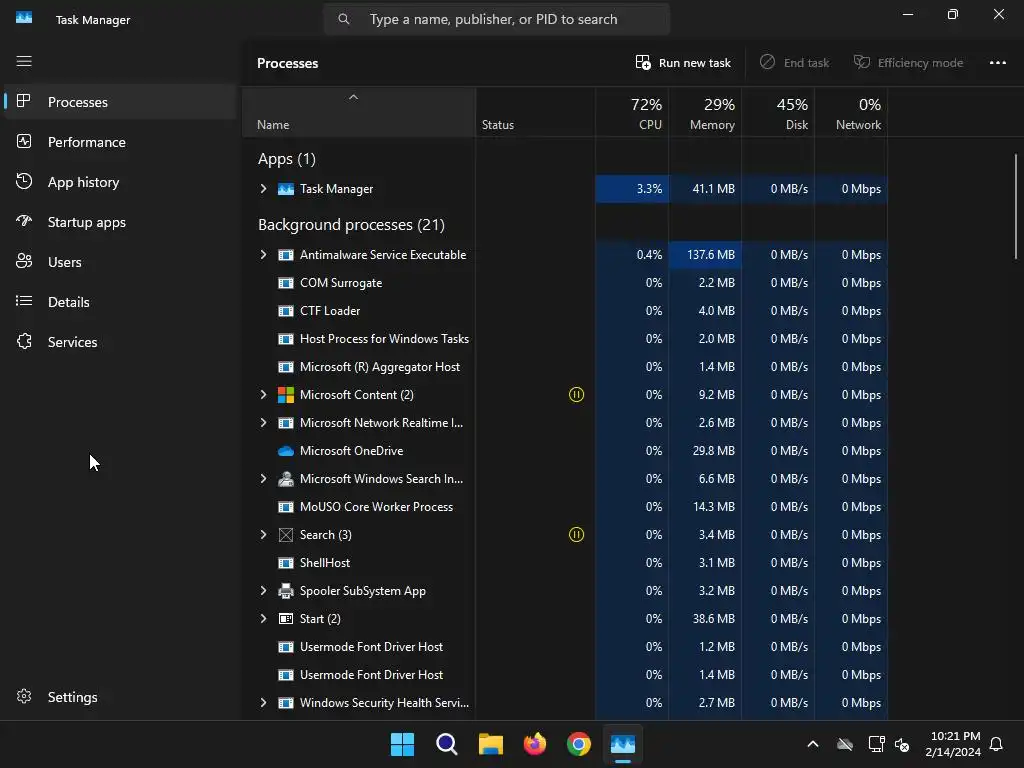Expand Antimalware Service Executable process
This screenshot has width=1024, height=768.
[263, 255]
